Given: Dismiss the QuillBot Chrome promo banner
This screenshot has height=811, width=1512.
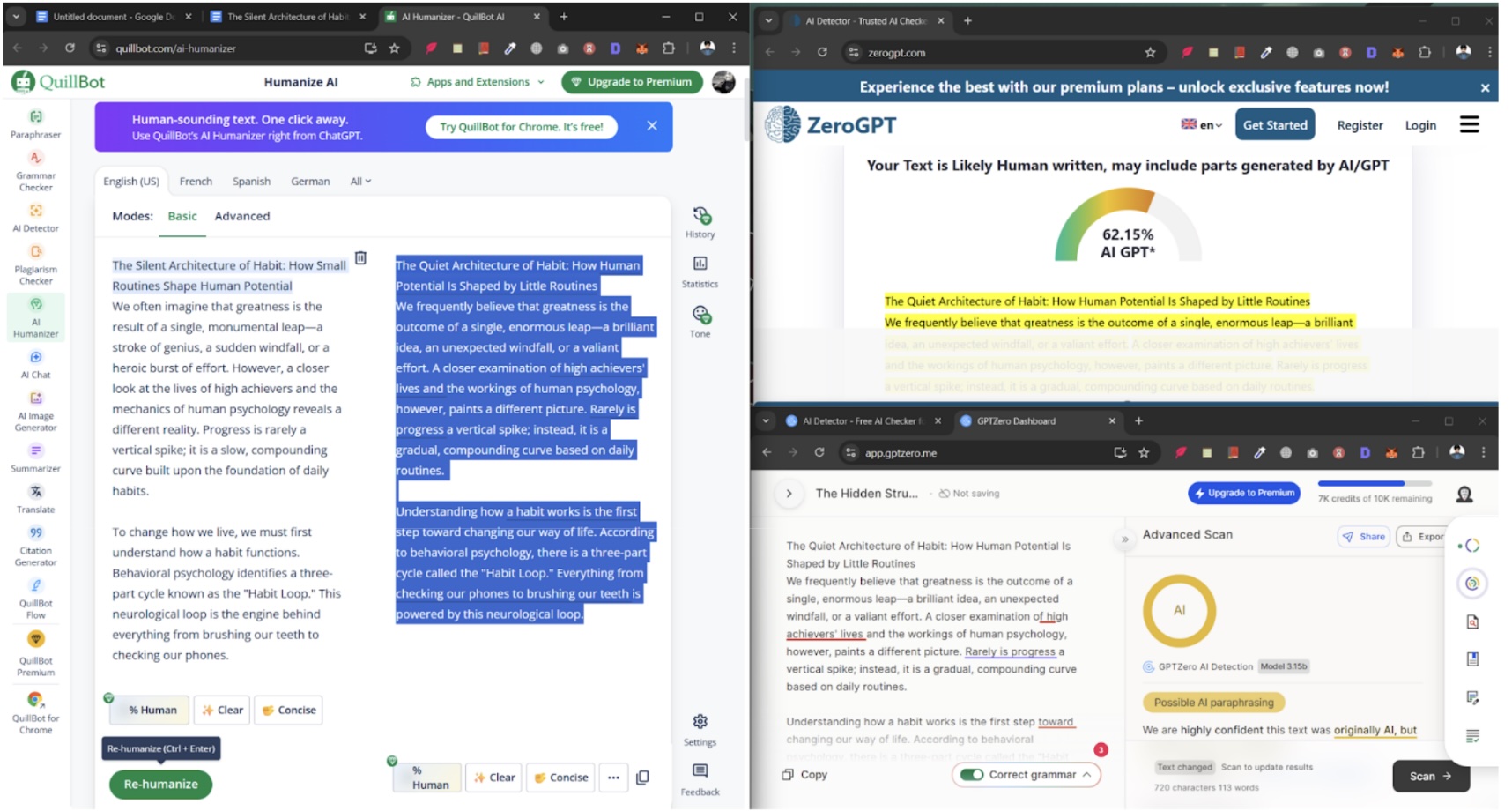Looking at the screenshot, I should (x=652, y=126).
